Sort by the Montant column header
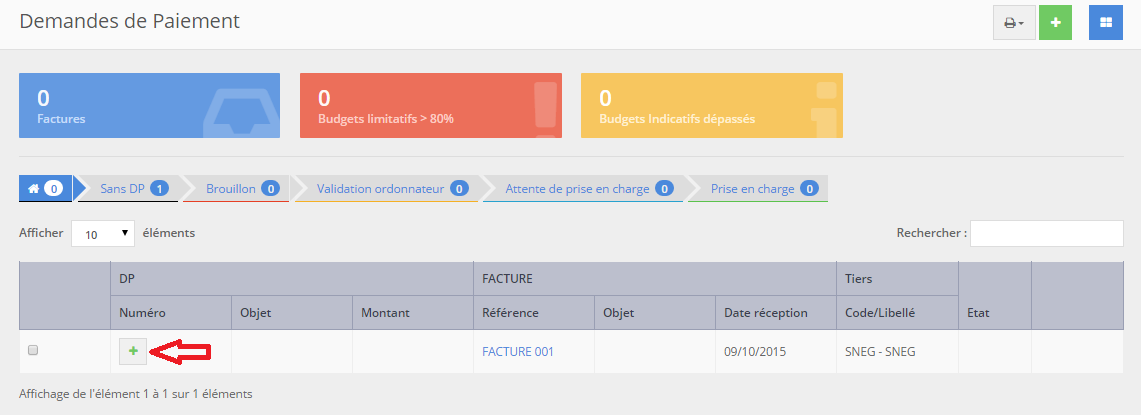The image size is (1141, 415). (385, 313)
